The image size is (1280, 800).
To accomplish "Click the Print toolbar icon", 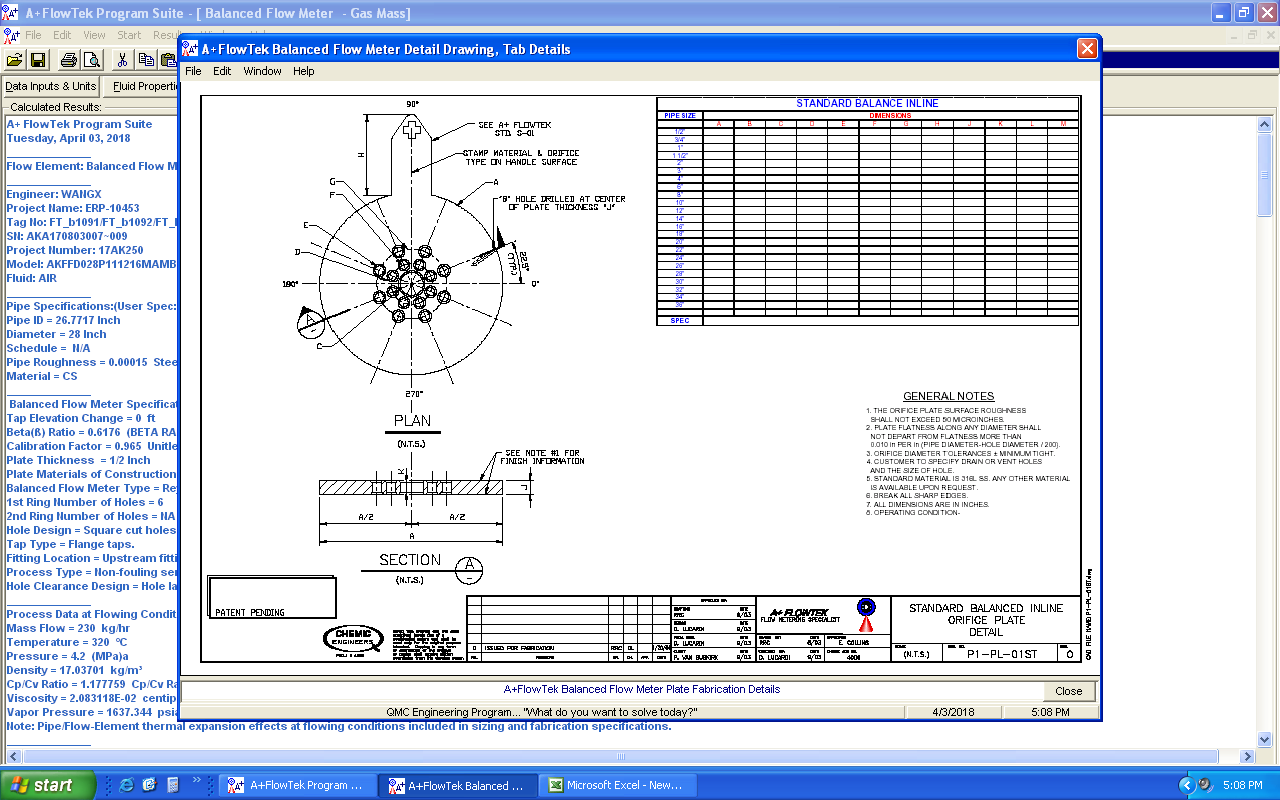I will coord(70,60).
